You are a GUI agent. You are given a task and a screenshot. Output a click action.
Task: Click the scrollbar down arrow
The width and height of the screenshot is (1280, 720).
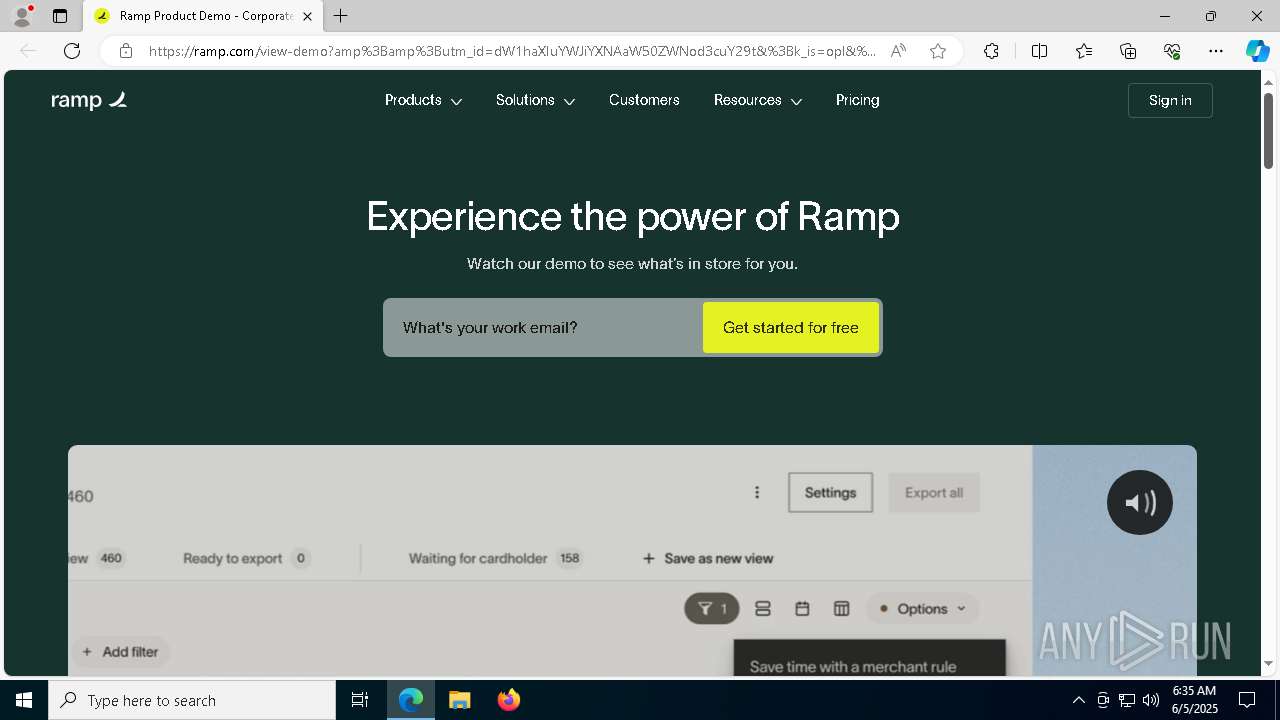[x=1268, y=664]
